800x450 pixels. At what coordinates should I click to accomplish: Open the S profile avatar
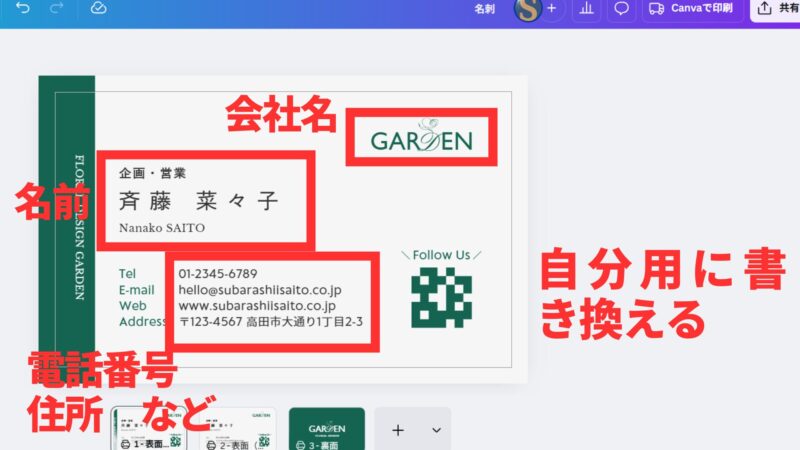528,9
